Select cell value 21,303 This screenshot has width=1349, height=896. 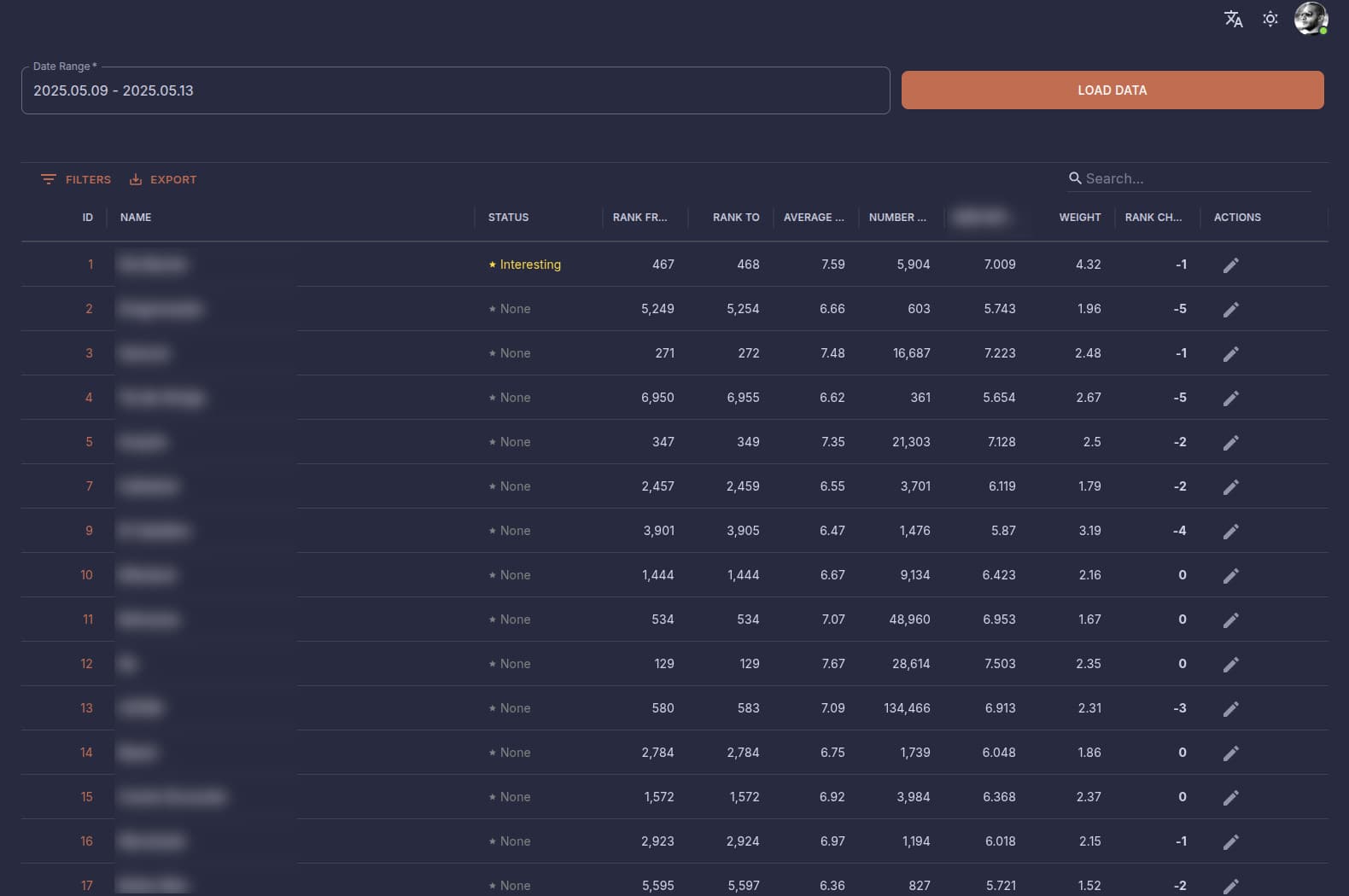(911, 442)
